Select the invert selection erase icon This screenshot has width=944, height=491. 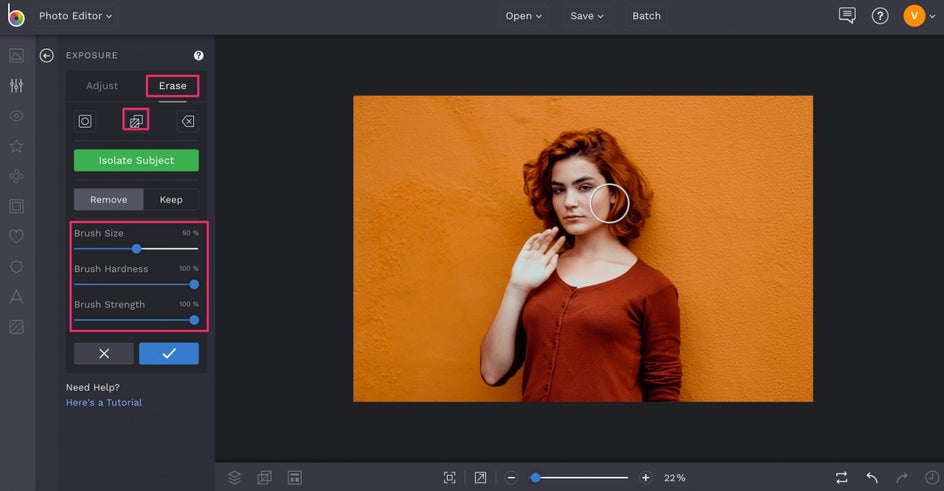click(x=136, y=121)
